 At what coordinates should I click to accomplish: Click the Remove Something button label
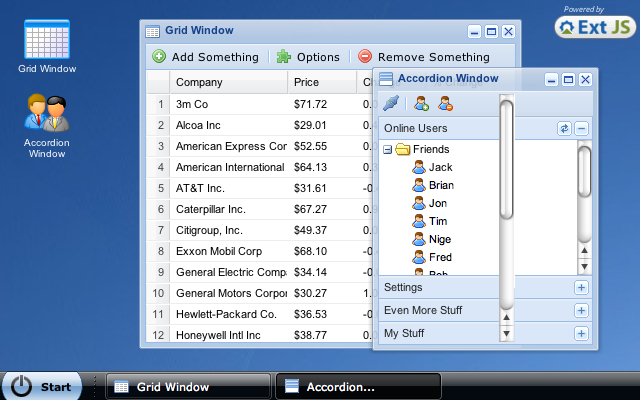pos(433,57)
